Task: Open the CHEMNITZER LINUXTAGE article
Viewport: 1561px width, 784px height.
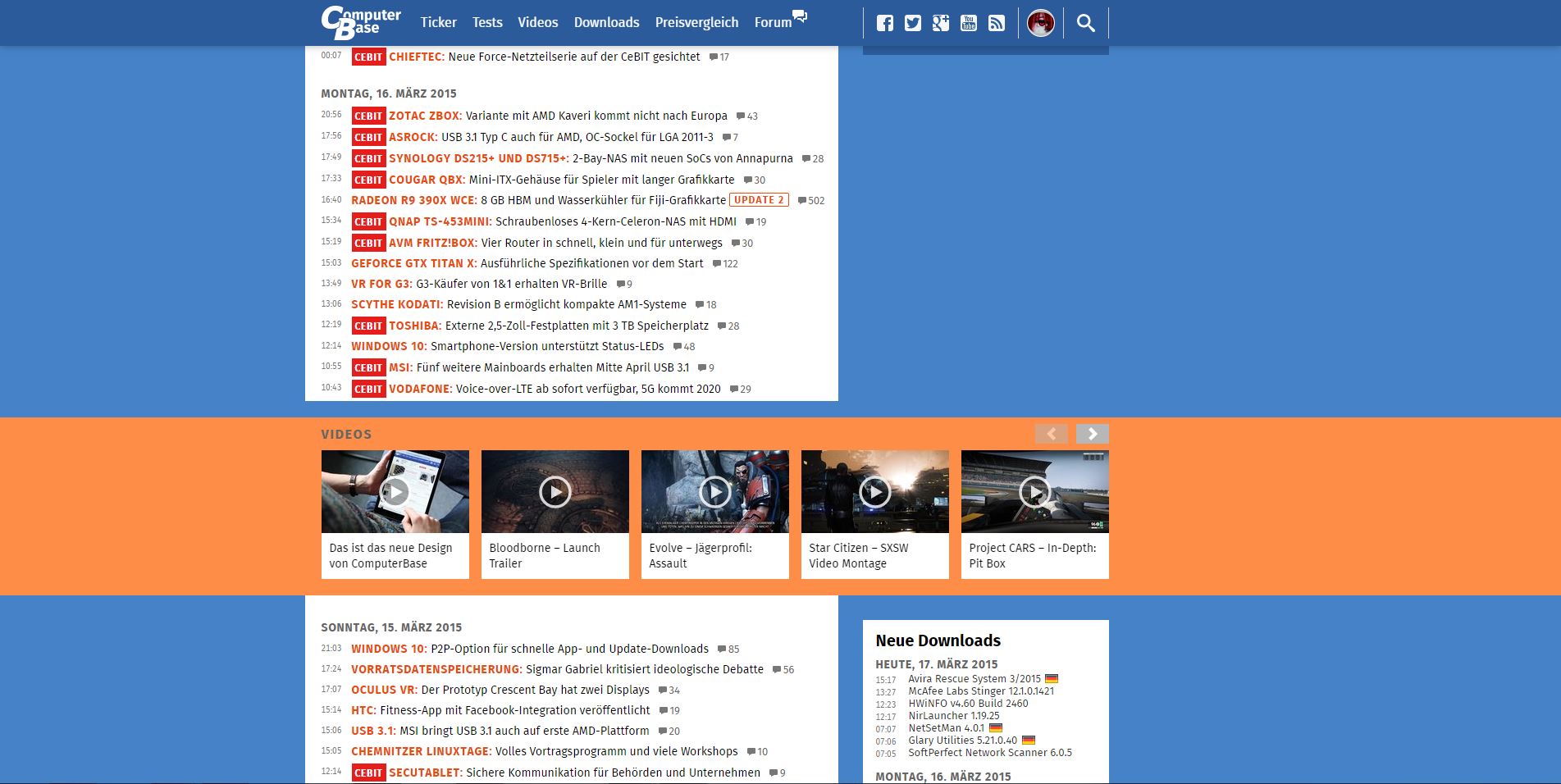Action: click(545, 751)
